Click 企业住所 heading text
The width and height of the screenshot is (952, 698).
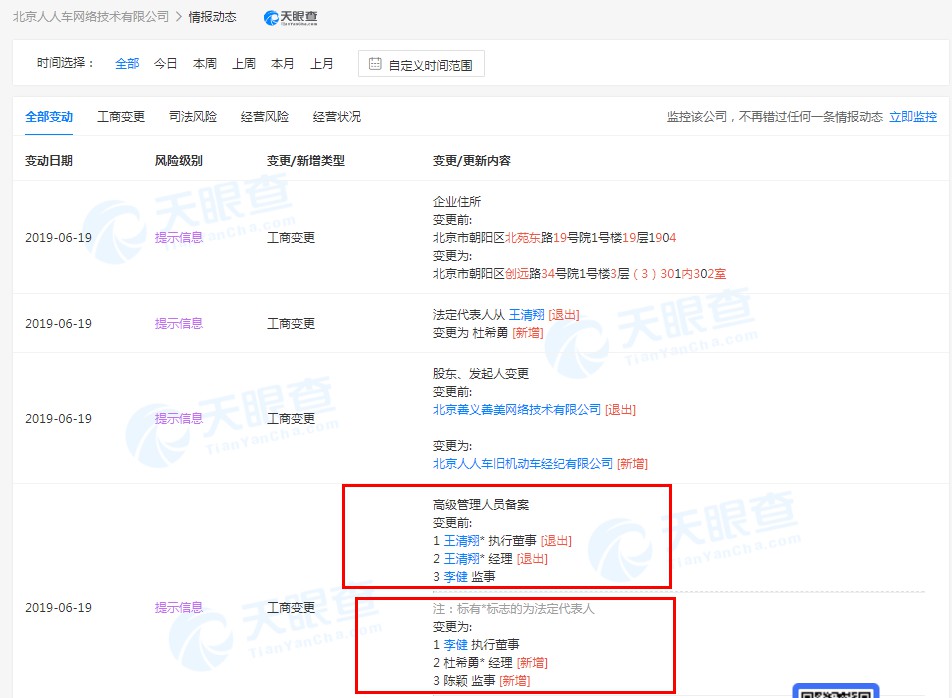[457, 202]
